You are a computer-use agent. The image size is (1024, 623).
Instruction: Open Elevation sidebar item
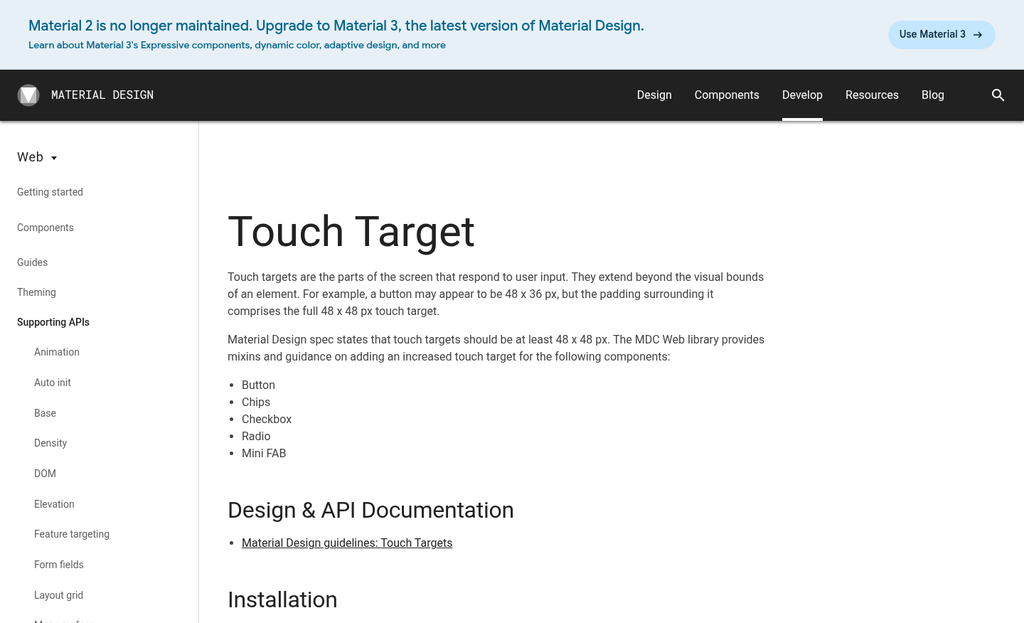pos(54,504)
